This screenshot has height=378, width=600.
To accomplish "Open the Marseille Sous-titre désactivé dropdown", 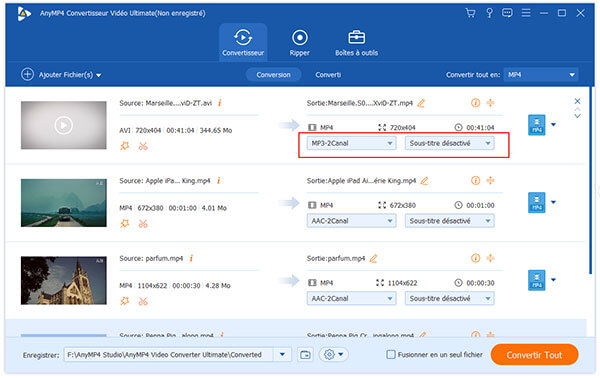I will point(449,143).
